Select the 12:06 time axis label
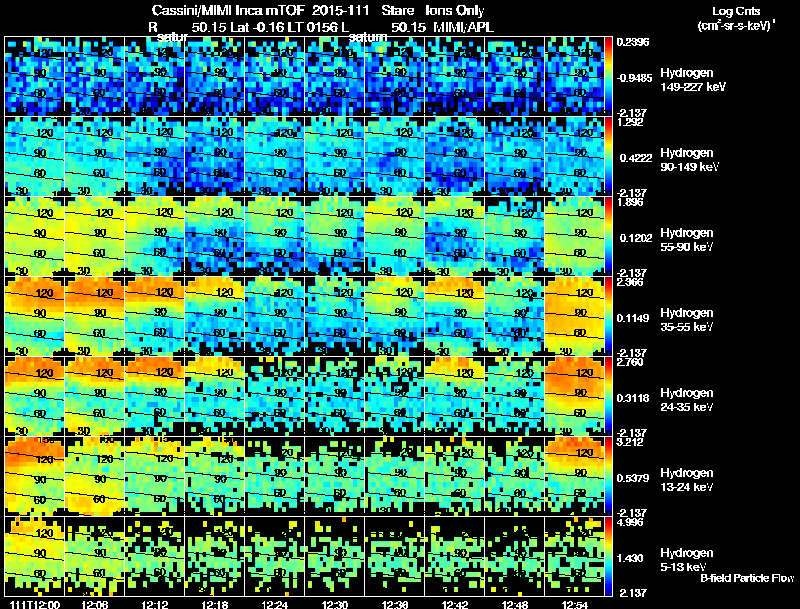800x609 pixels. coord(94,604)
